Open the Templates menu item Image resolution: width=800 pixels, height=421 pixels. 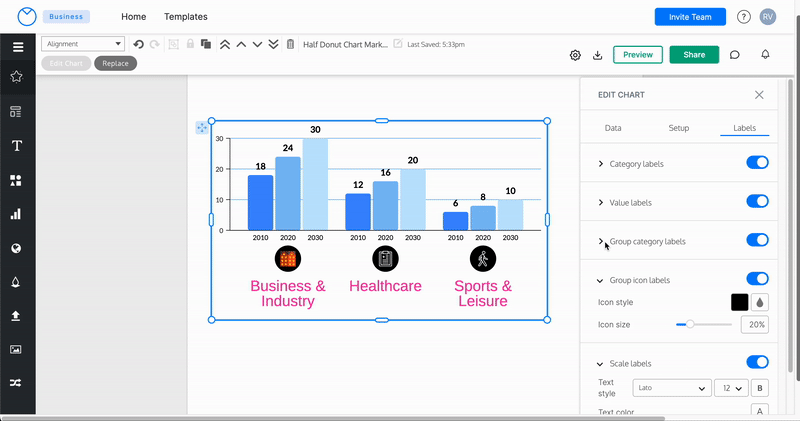click(x=186, y=17)
